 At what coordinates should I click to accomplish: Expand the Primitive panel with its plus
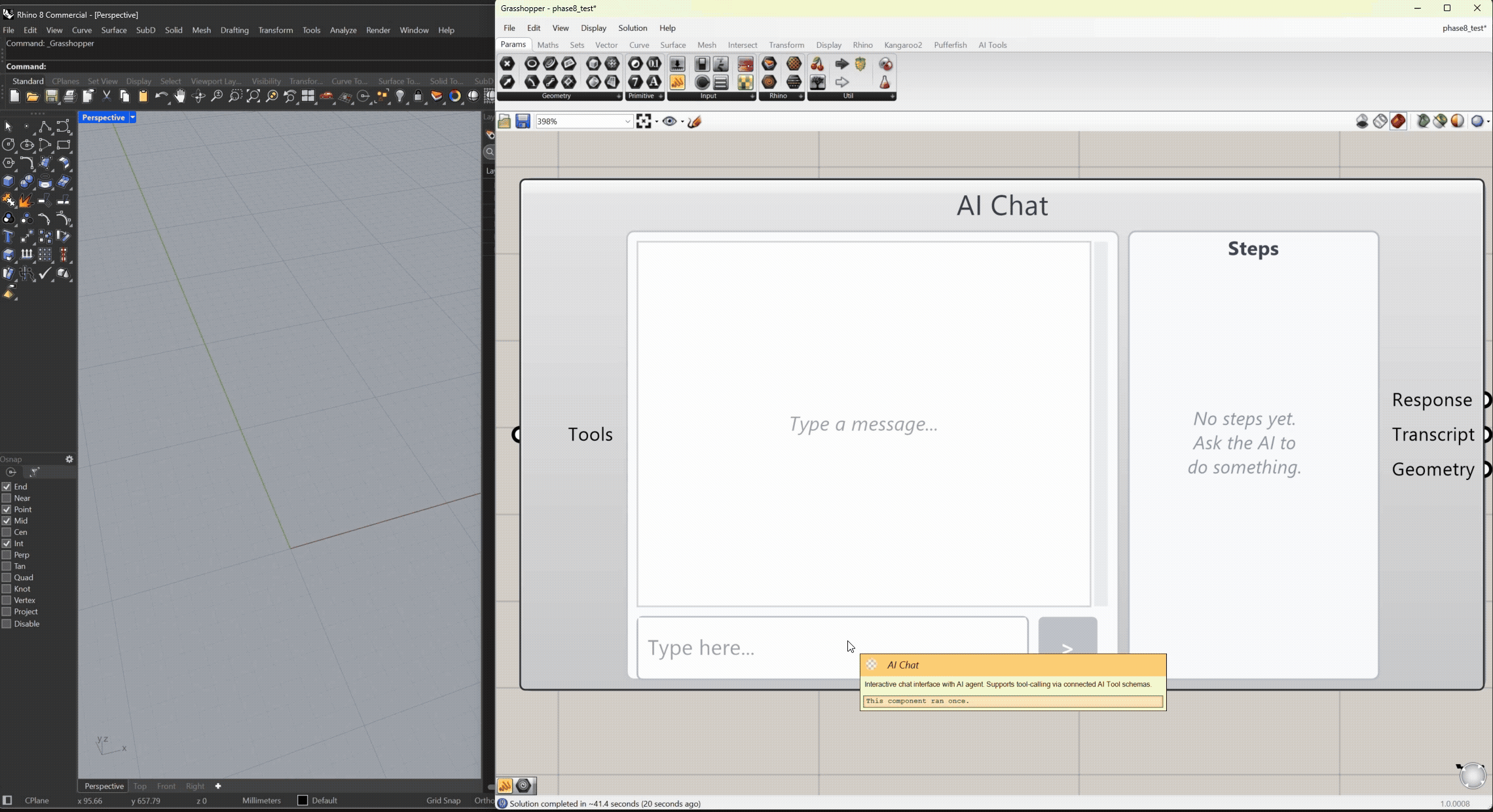(x=661, y=96)
